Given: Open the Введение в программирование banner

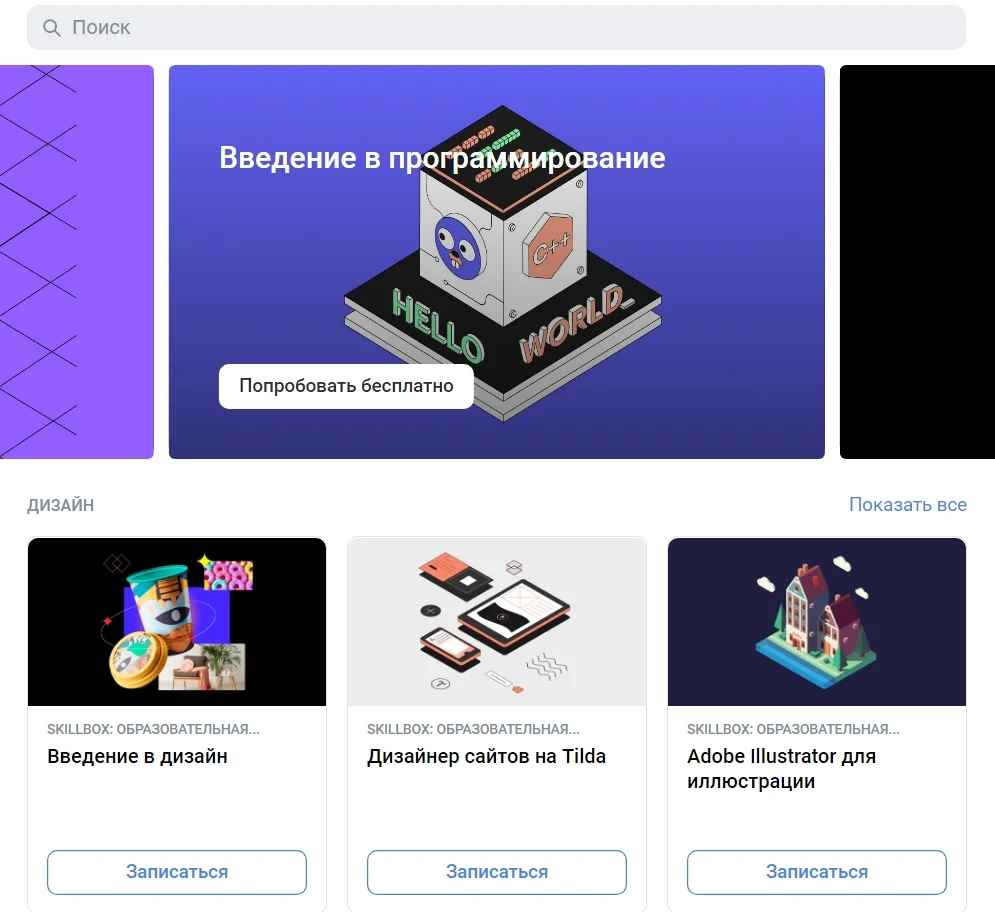Looking at the screenshot, I should (x=497, y=261).
